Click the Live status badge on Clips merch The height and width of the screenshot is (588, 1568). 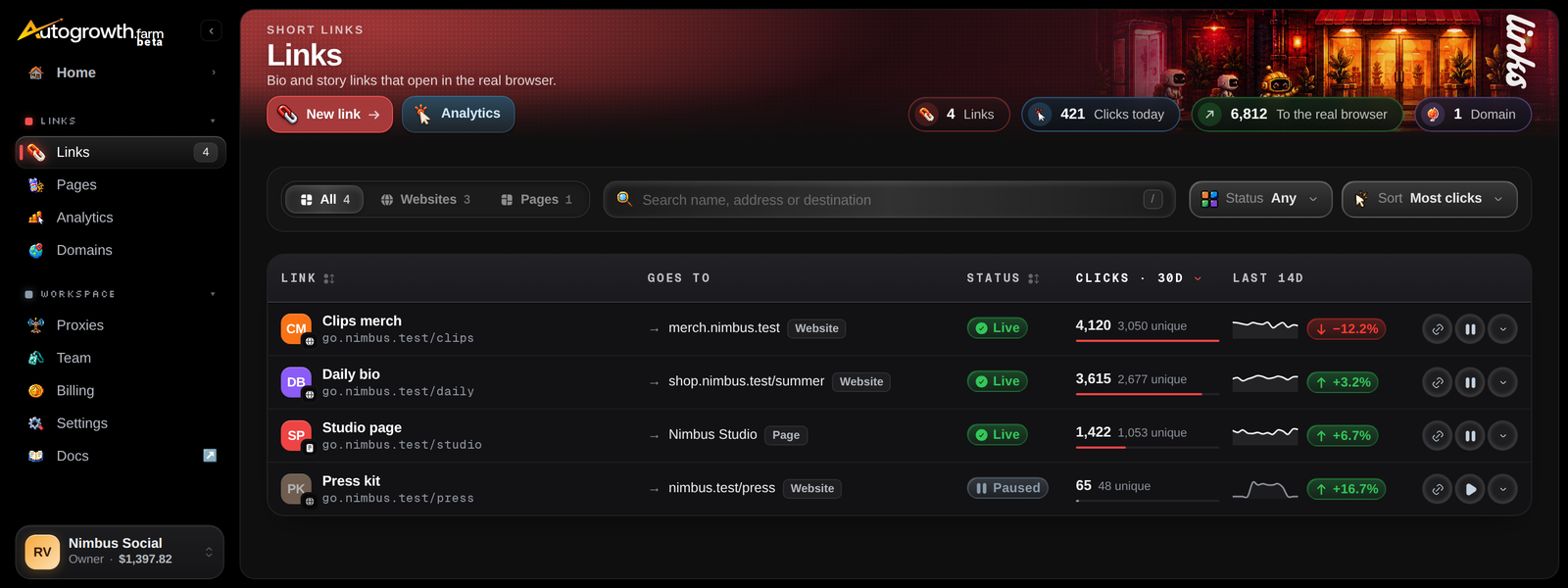(997, 328)
